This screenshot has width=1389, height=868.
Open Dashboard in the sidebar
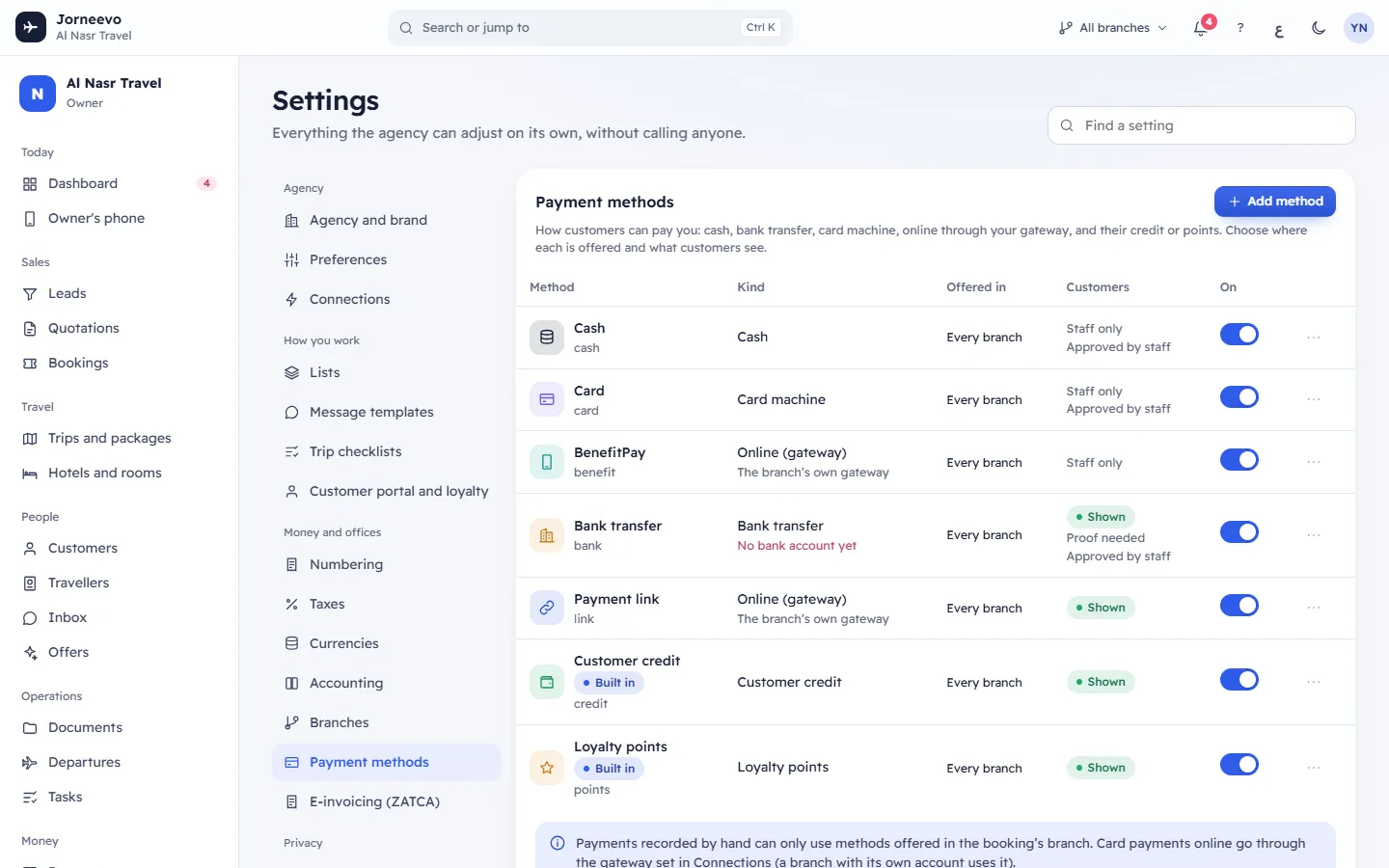coord(119,184)
